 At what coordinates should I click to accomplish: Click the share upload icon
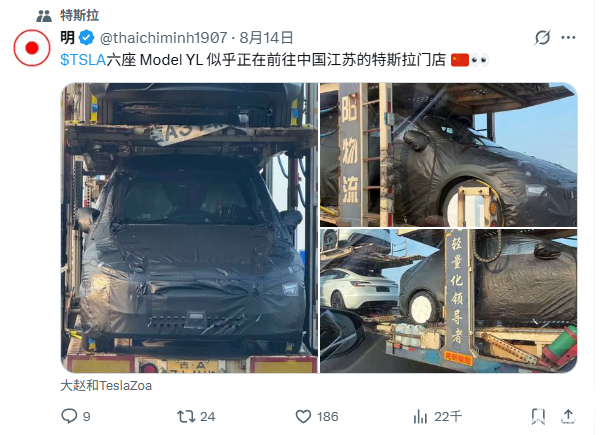coord(568,416)
